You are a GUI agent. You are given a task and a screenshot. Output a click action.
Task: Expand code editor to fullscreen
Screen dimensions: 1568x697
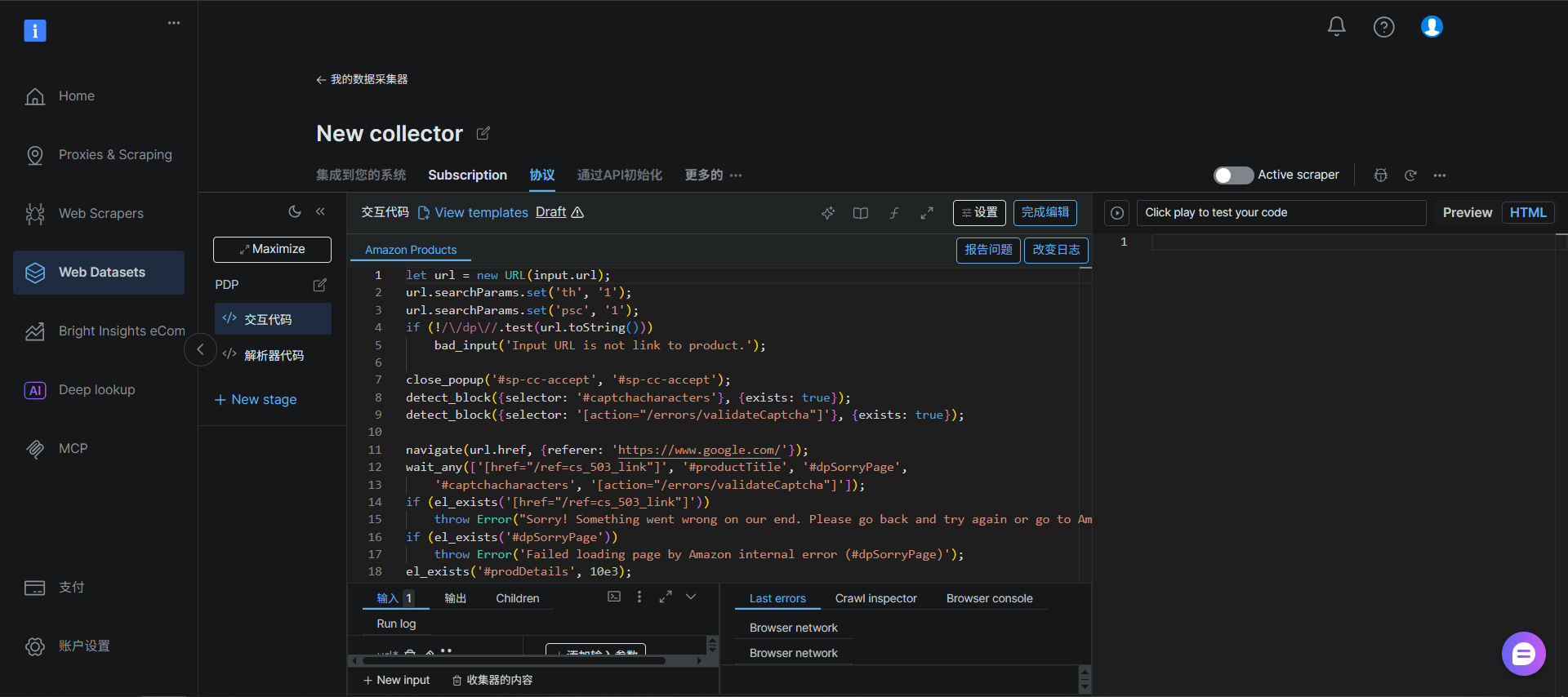click(927, 213)
